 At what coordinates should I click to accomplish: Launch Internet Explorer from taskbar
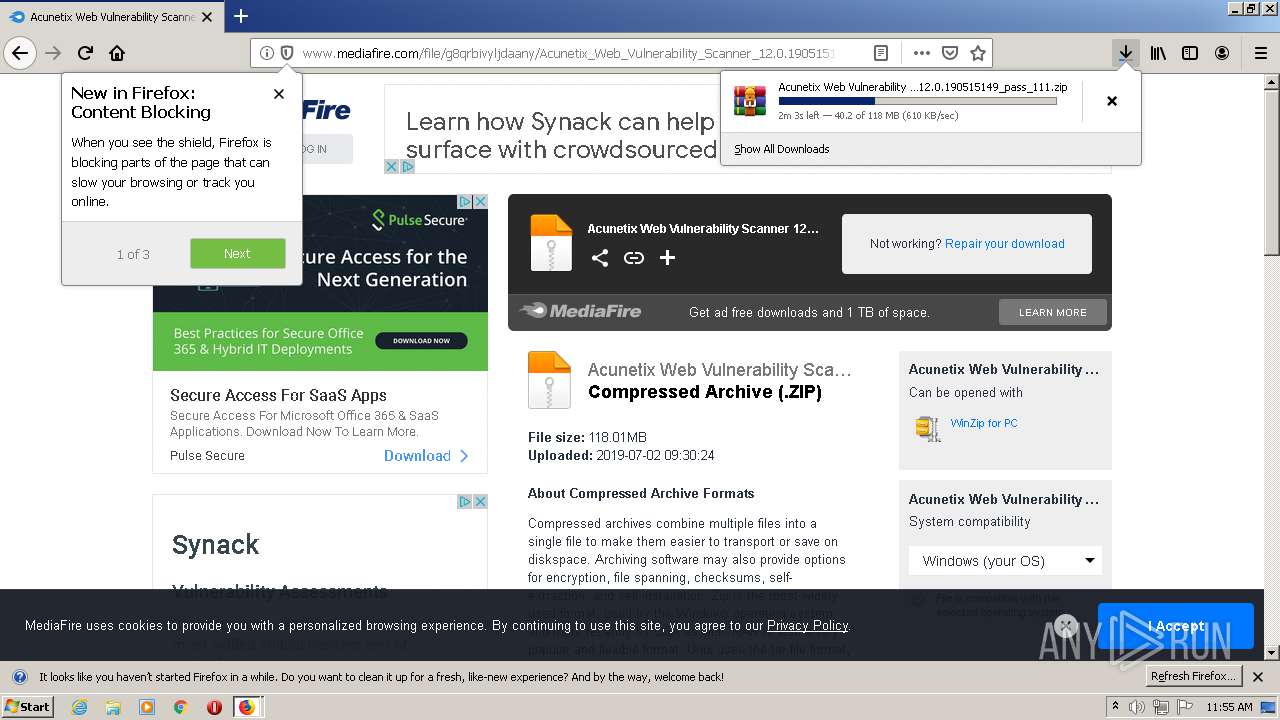tap(79, 707)
